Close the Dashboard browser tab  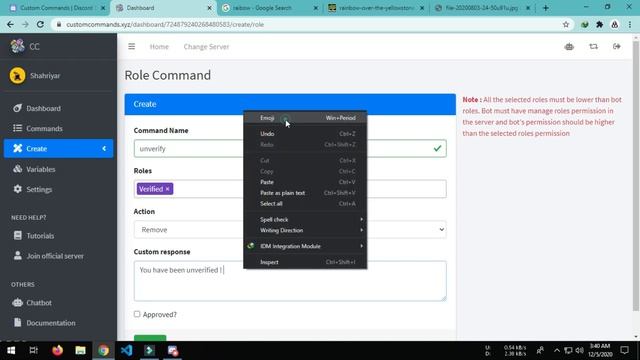[209, 8]
